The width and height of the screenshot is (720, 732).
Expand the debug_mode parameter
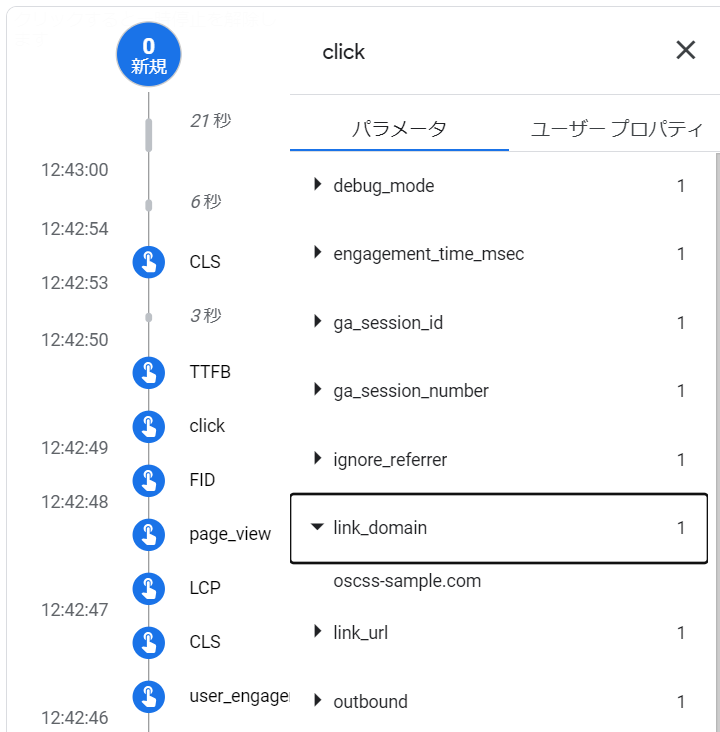(318, 185)
